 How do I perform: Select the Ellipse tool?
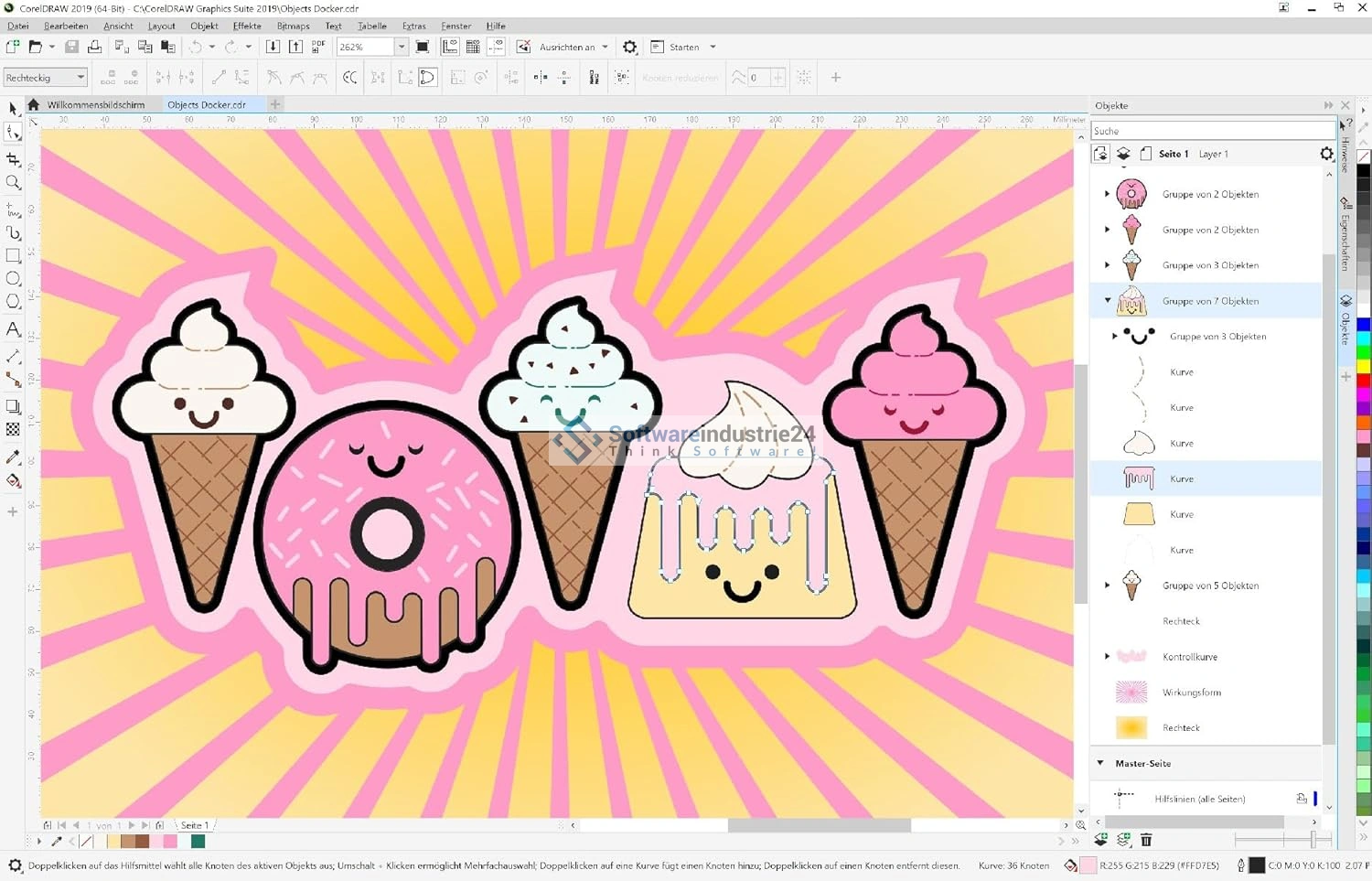click(x=13, y=279)
